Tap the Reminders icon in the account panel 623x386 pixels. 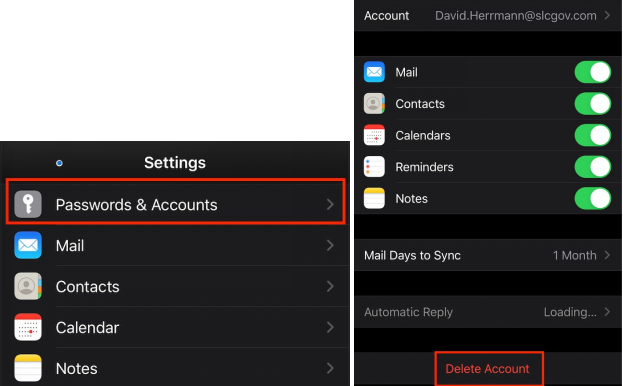[x=374, y=166]
